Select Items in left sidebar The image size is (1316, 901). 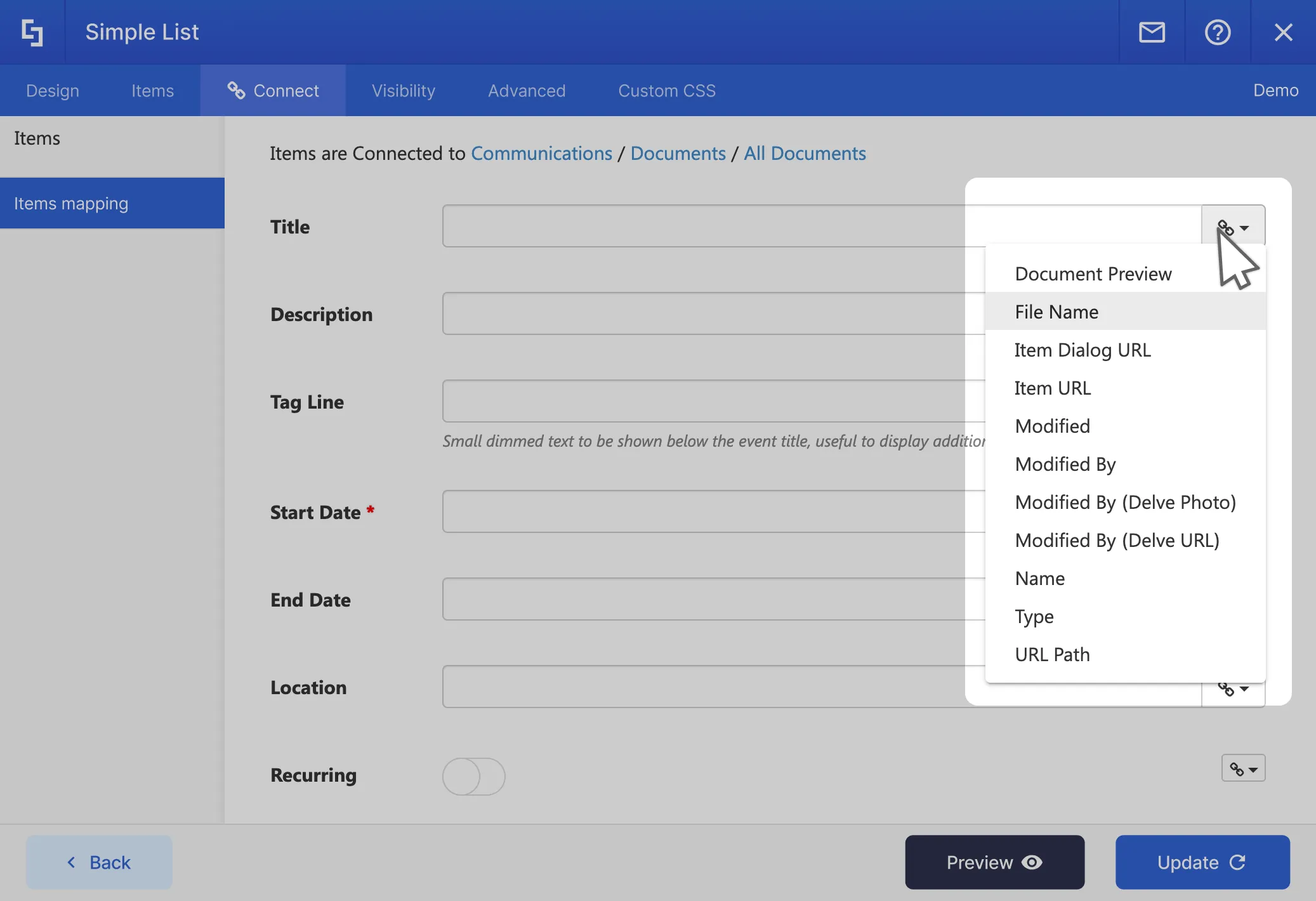(37, 138)
